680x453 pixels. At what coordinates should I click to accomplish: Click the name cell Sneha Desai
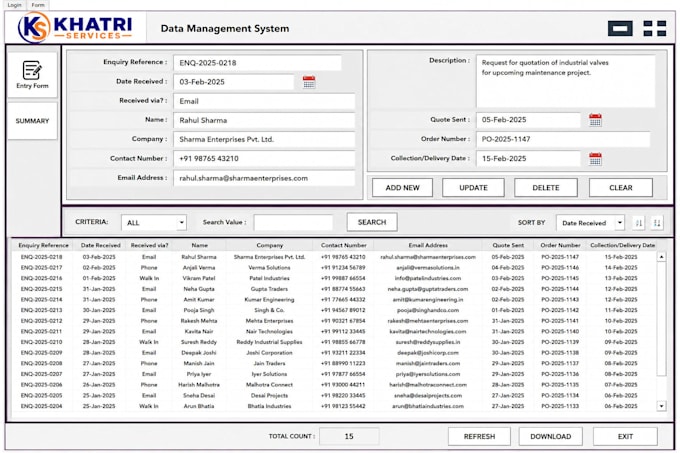tap(199, 395)
